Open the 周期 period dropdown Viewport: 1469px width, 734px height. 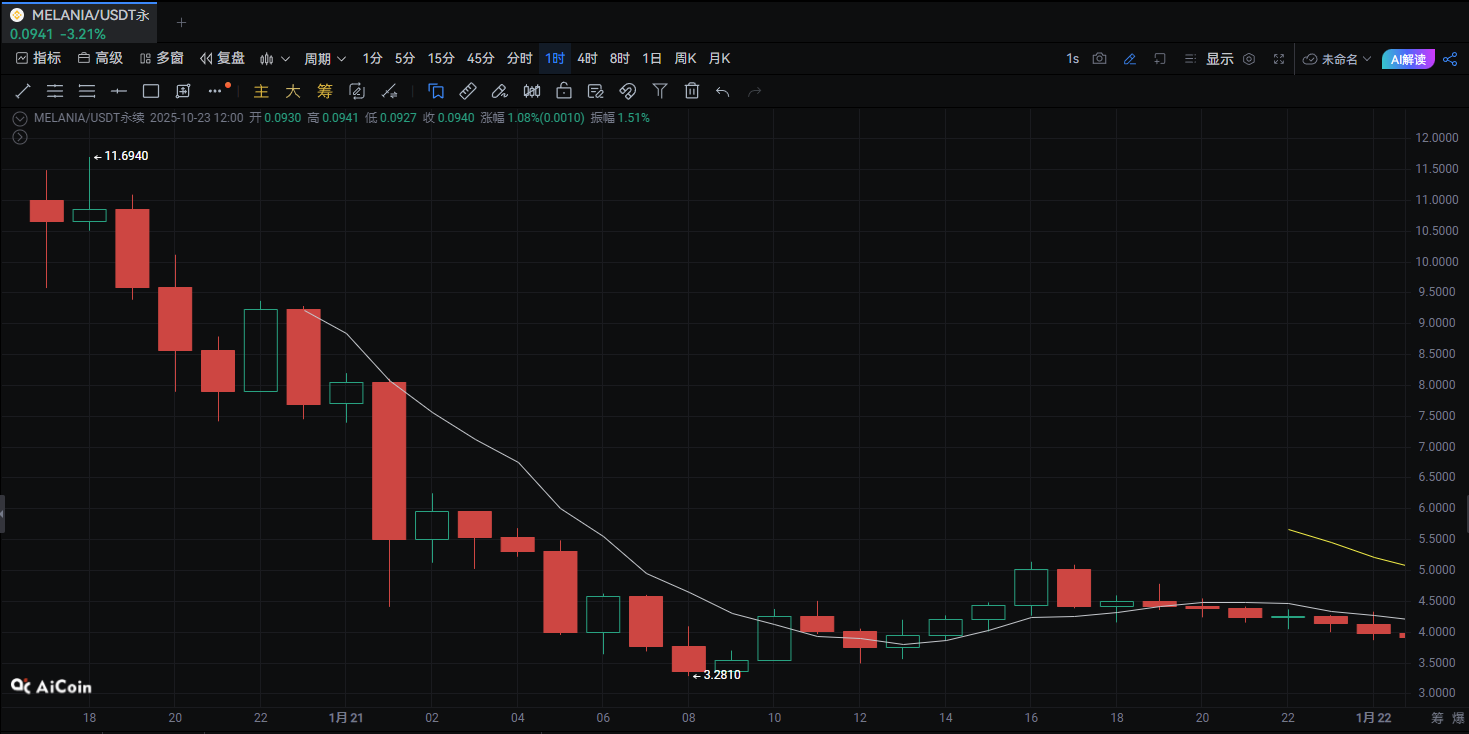tap(325, 59)
